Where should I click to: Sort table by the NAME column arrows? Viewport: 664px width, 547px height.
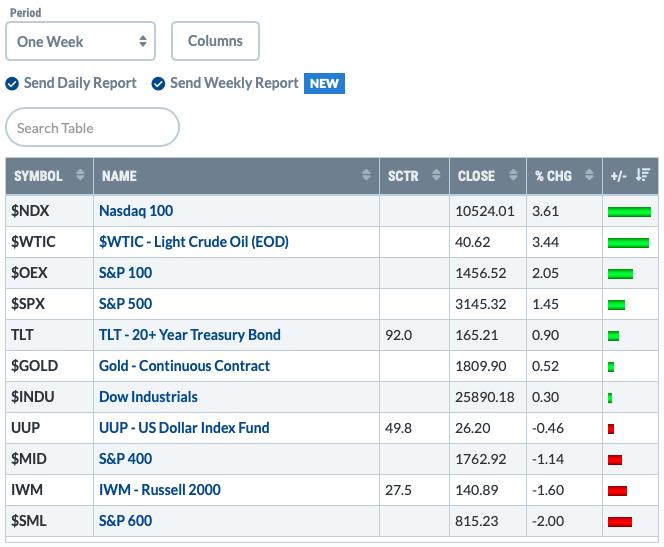tap(367, 175)
